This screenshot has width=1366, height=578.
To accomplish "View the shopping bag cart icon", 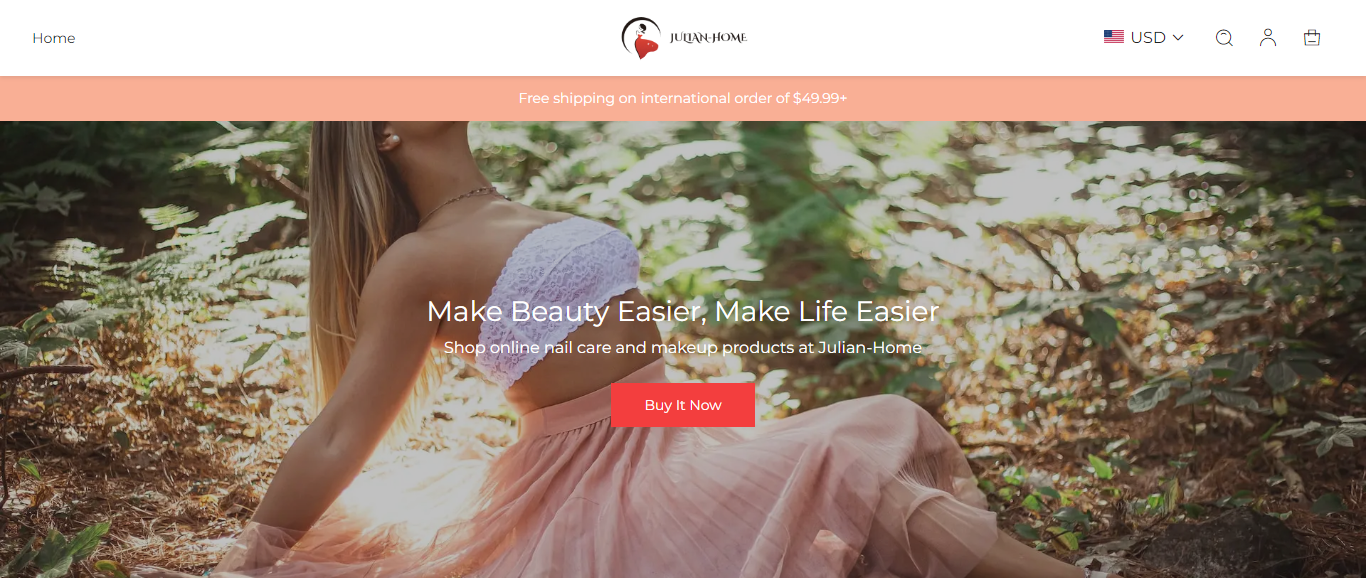I will [1312, 38].
